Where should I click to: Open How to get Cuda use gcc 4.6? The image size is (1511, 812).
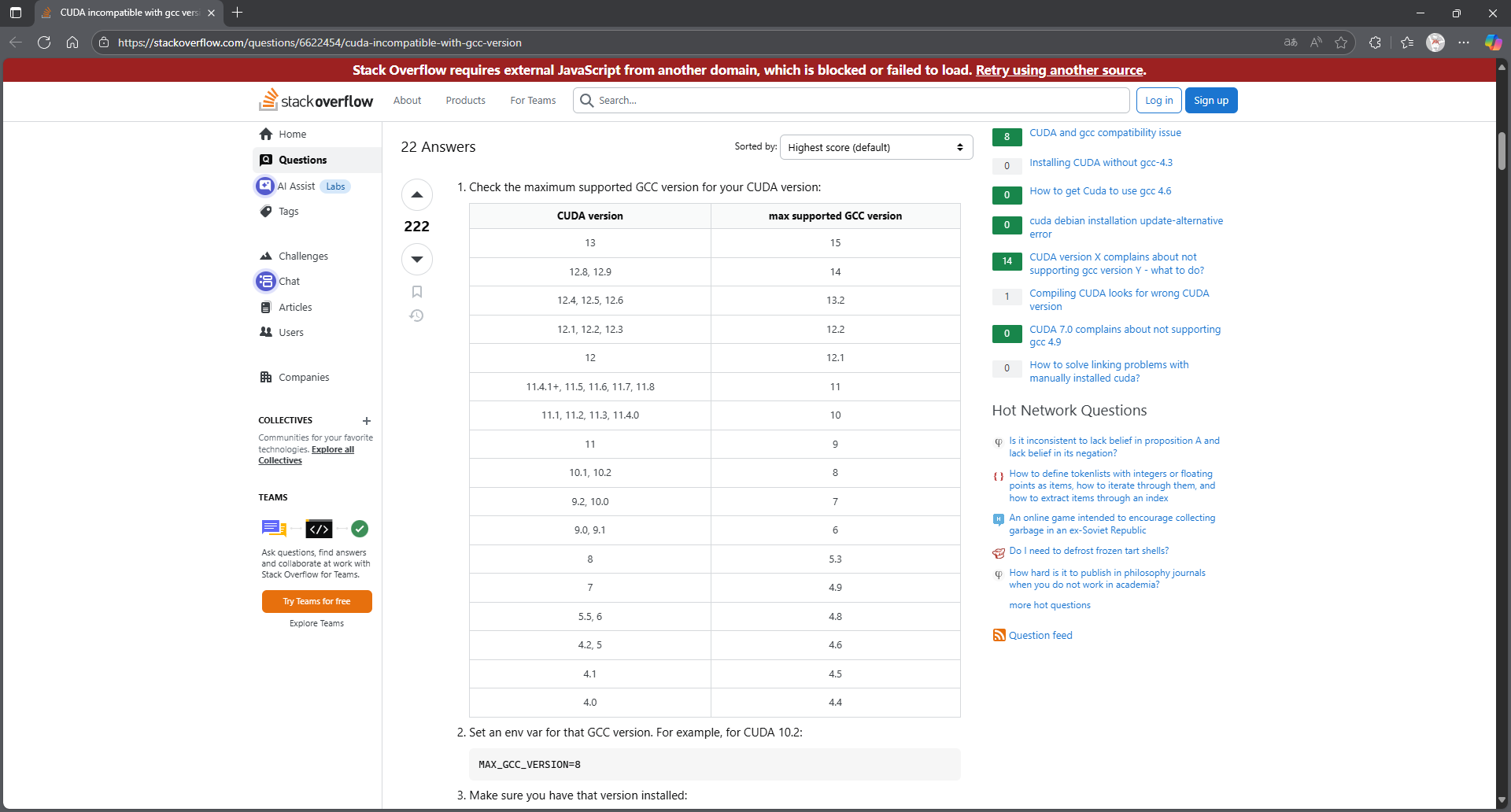[x=1100, y=190]
